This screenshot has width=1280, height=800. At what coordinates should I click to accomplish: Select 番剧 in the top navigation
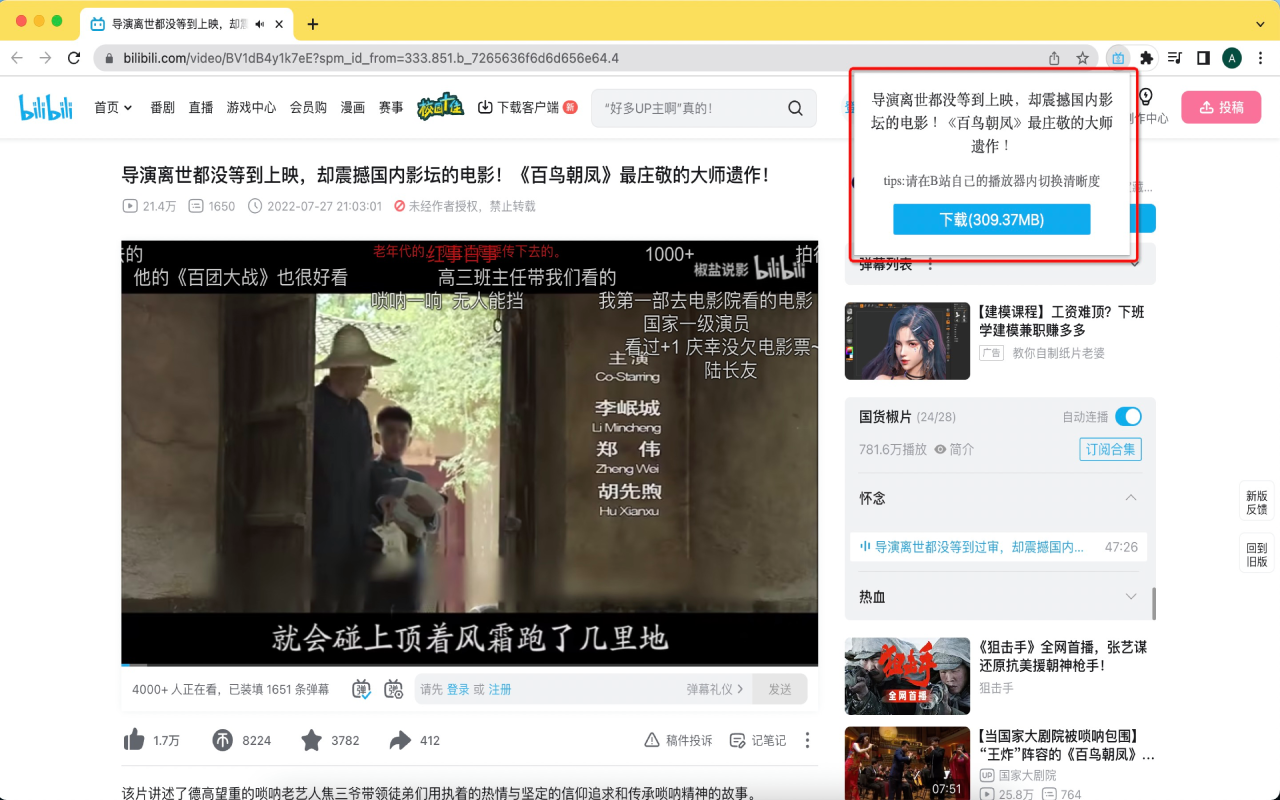(x=162, y=107)
